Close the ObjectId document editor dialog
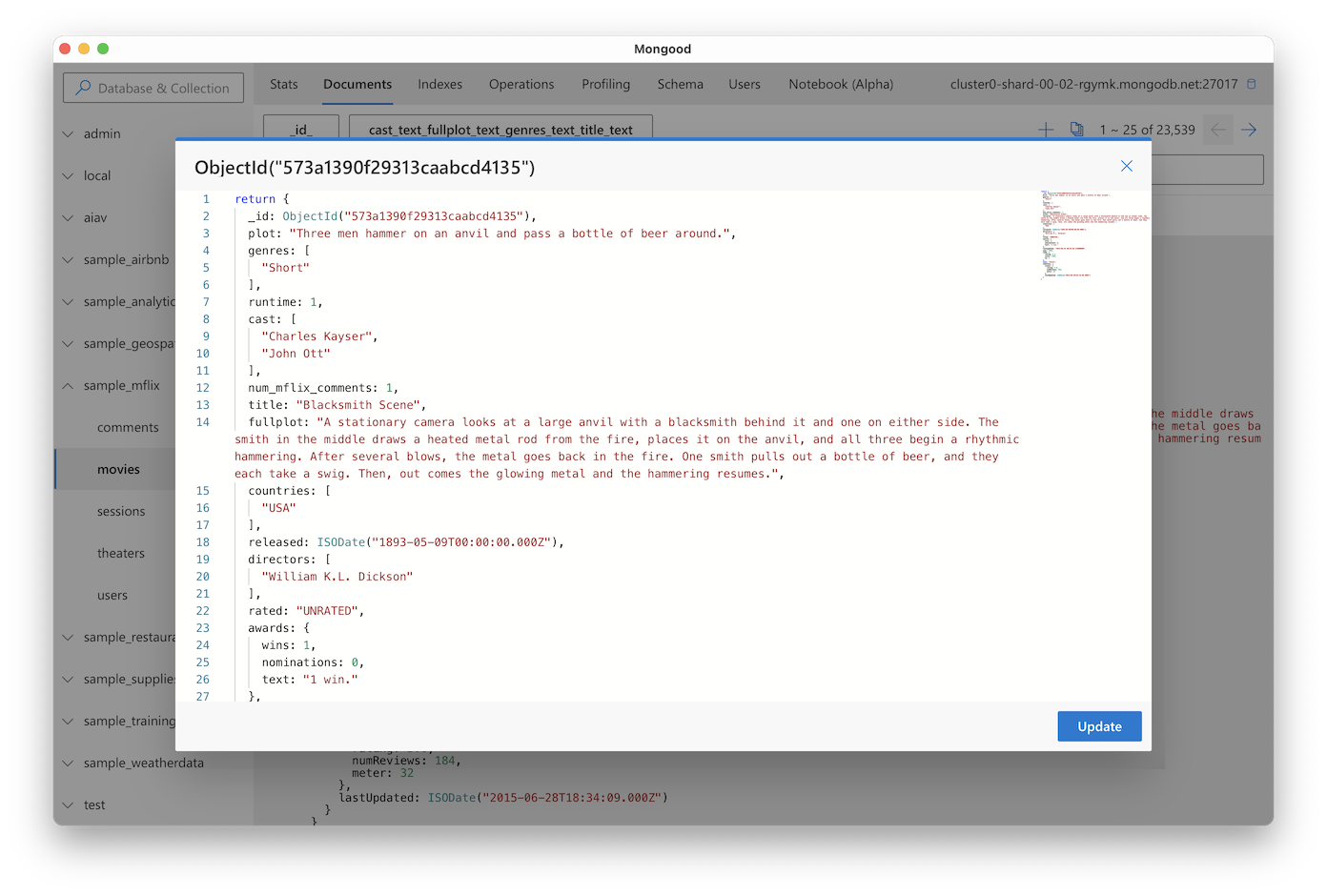Screen dimensions: 1327x896 pyautogui.click(x=1126, y=166)
